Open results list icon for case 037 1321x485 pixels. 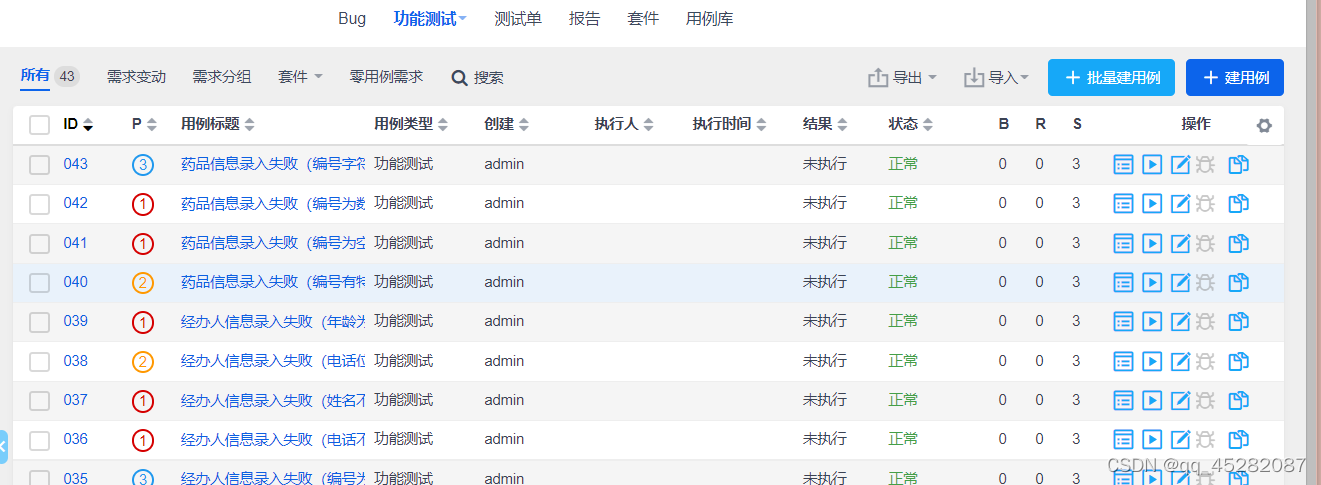click(1123, 400)
